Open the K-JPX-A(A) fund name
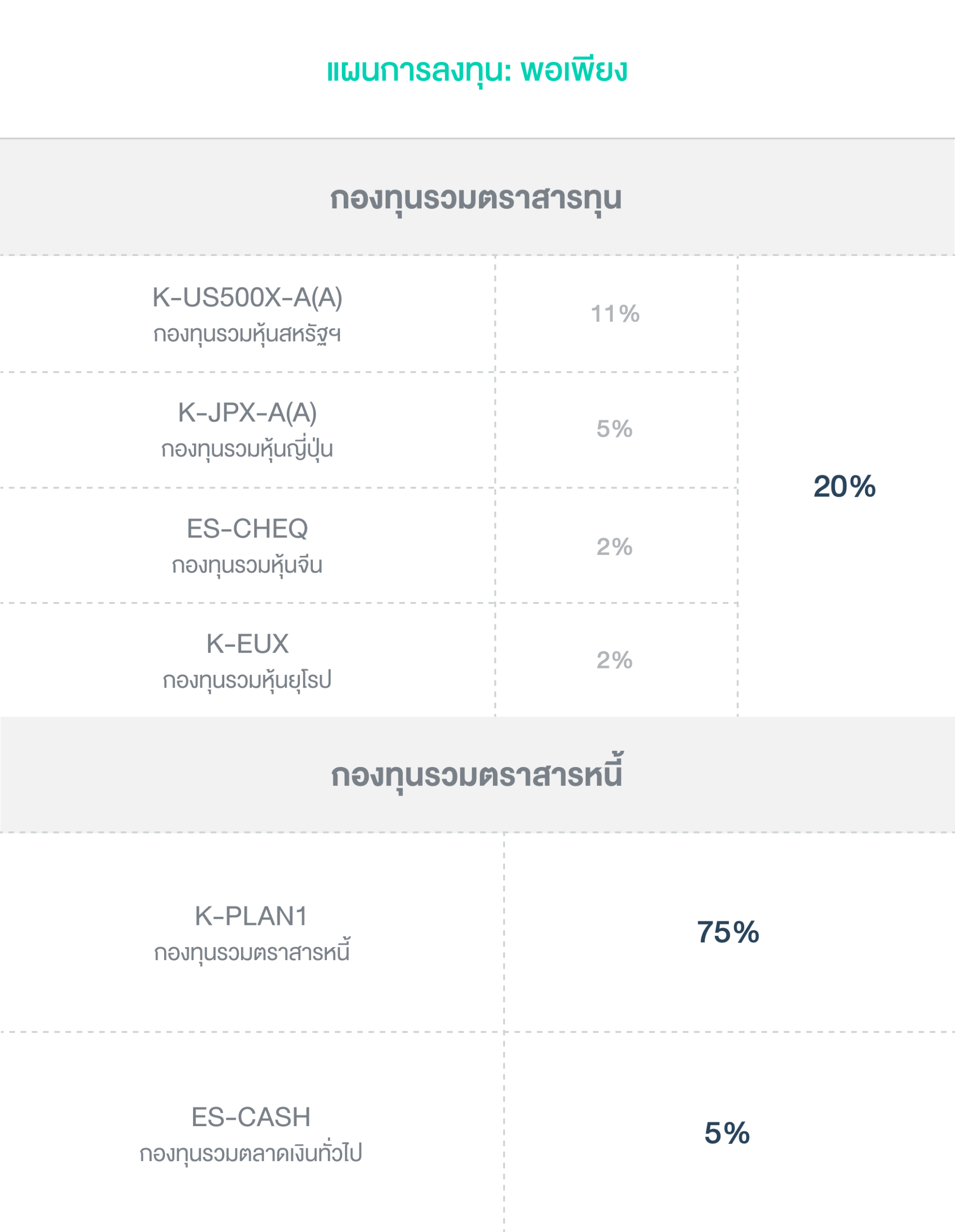 [x=247, y=413]
